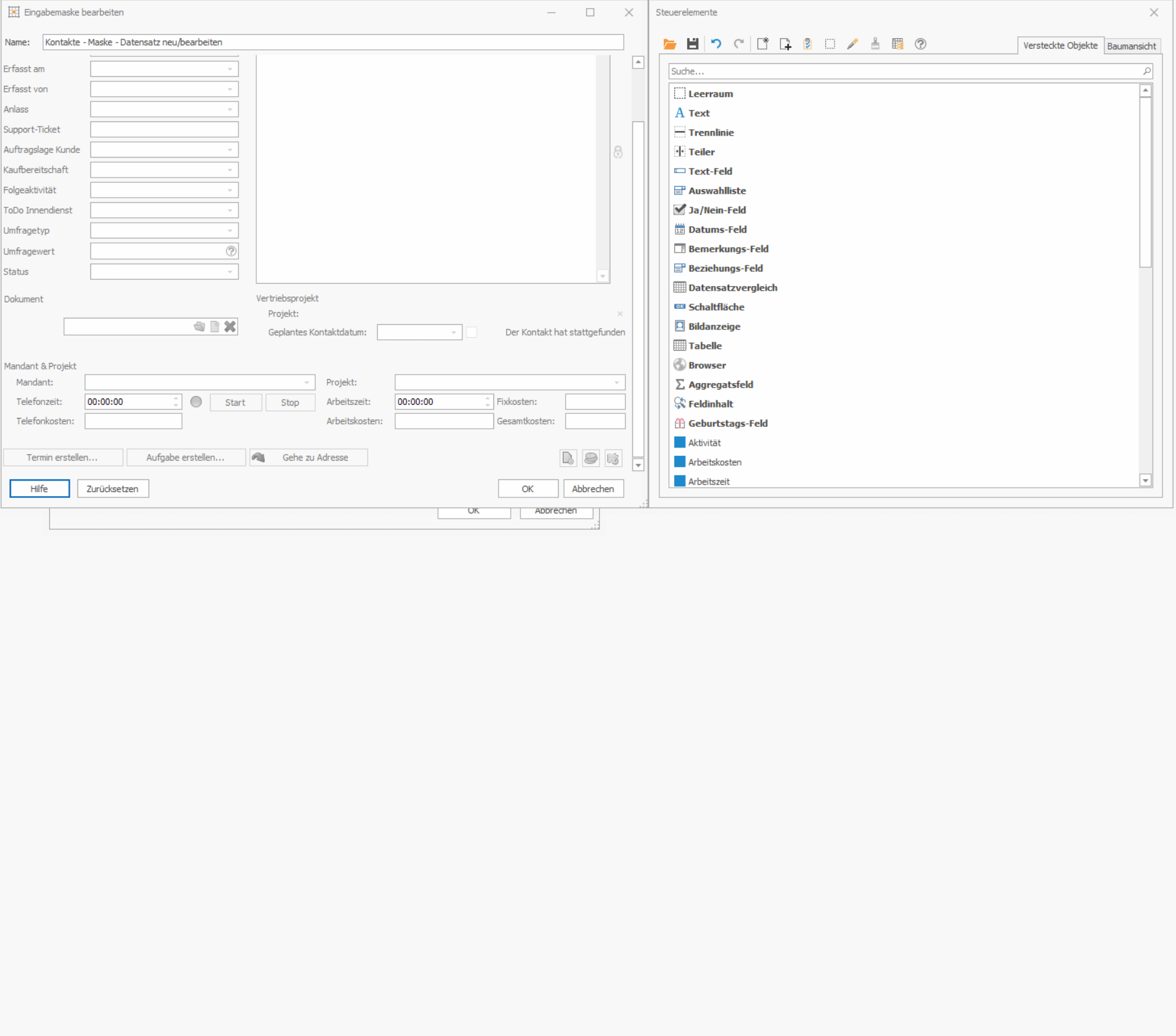Click the red X delete icon in Dokument field
This screenshot has width=1176, height=1036.
(230, 327)
